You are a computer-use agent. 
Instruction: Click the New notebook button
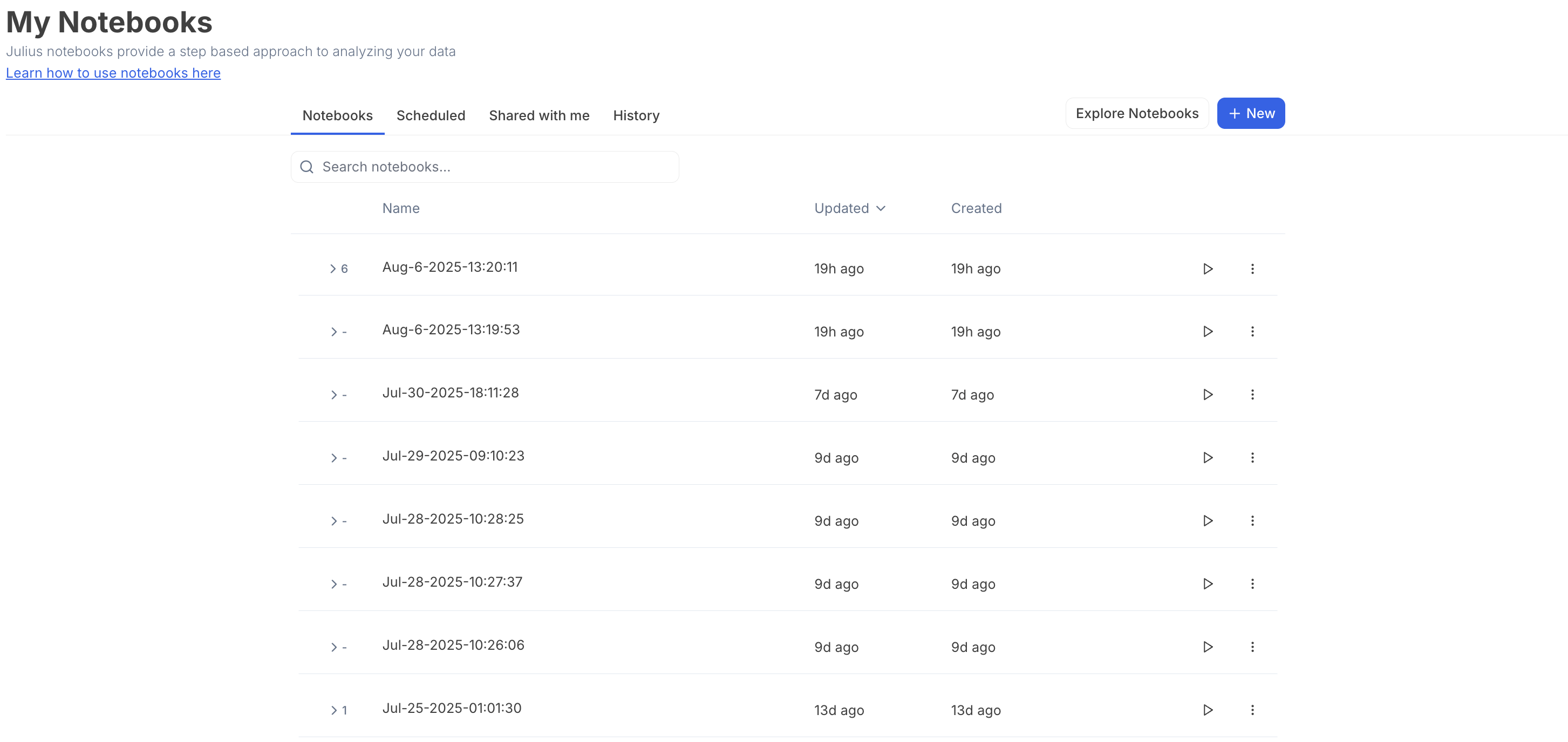coord(1250,113)
